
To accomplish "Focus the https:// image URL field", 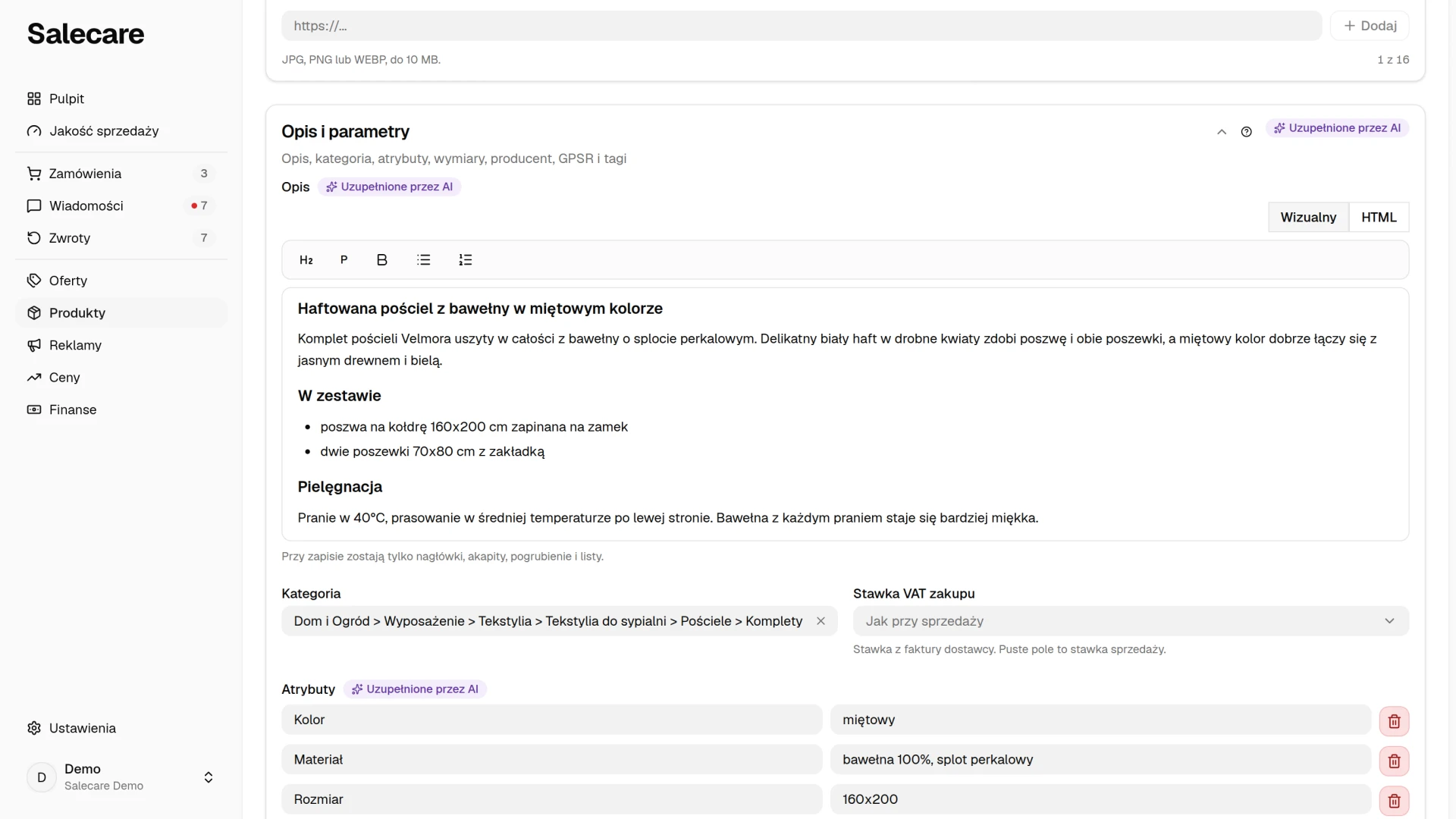I will pyautogui.click(x=802, y=26).
